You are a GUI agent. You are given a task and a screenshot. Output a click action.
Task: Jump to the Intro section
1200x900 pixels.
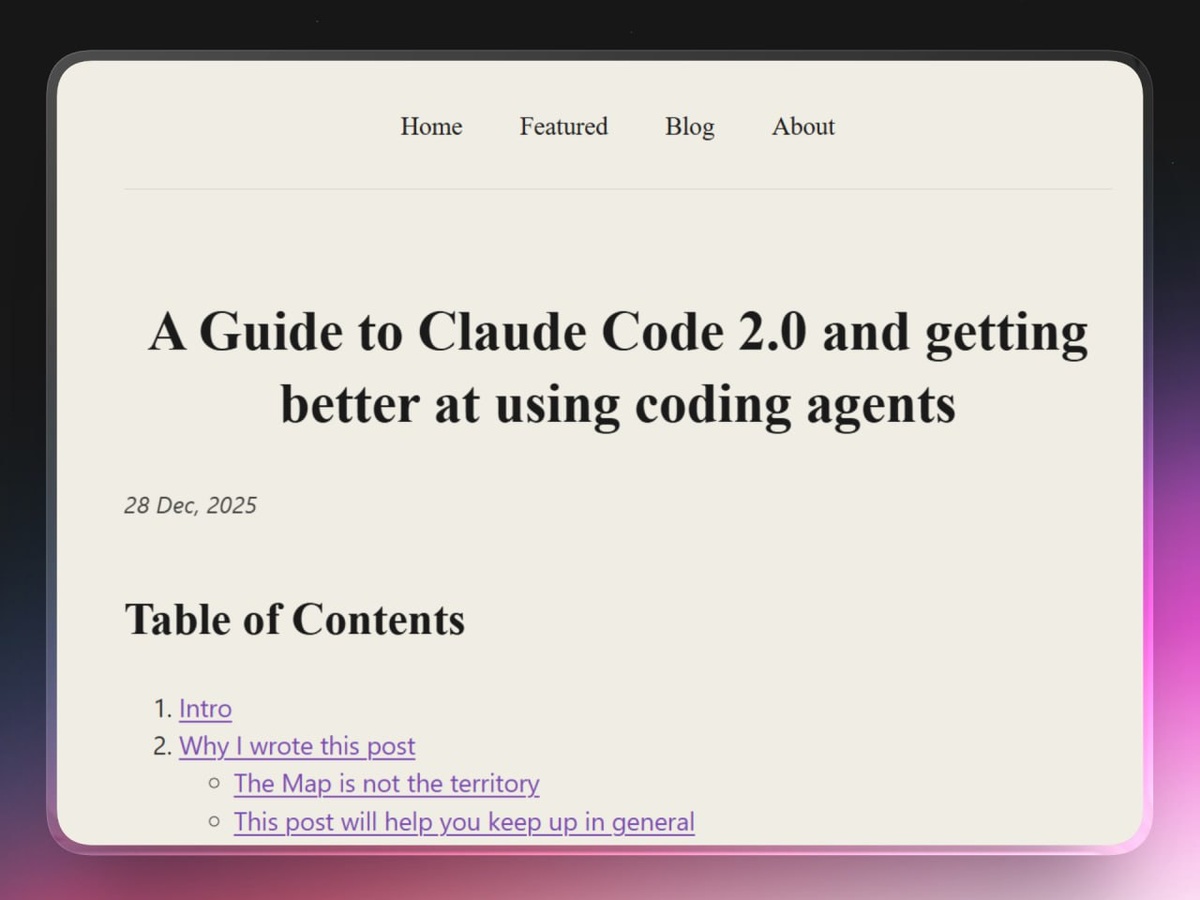tap(205, 709)
